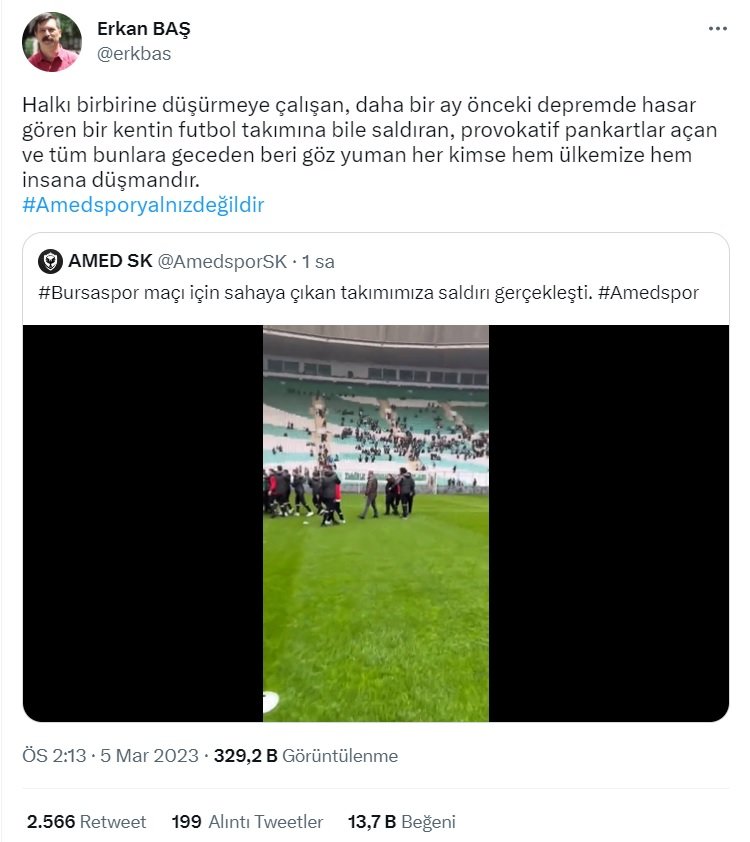
Task: Open the ÖS 2:13 tweet timestamp
Action: [x=54, y=756]
